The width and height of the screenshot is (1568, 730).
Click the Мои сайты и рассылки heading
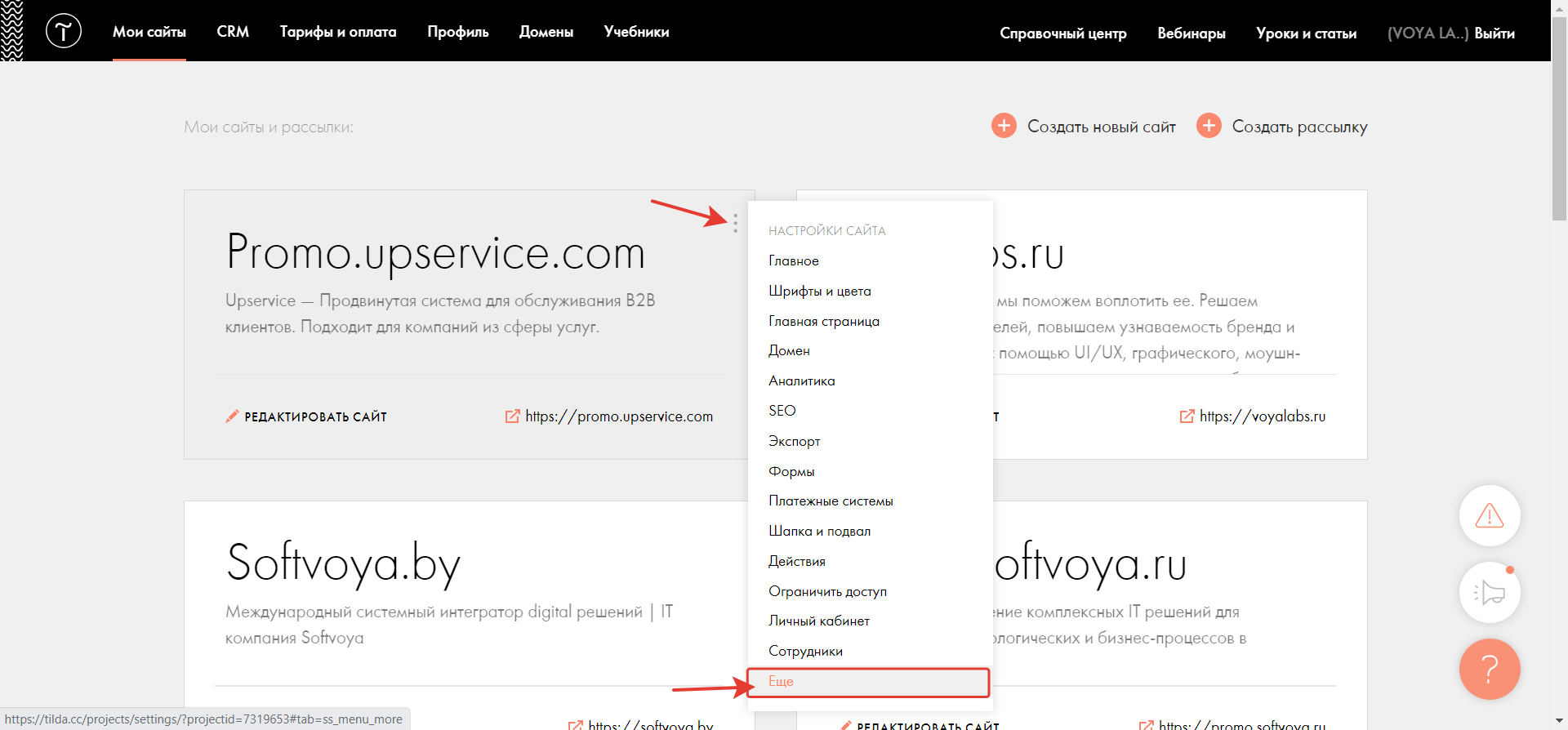click(x=269, y=127)
